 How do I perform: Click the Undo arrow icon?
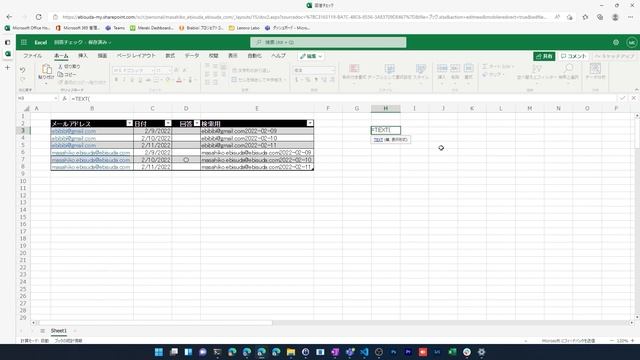[22, 70]
